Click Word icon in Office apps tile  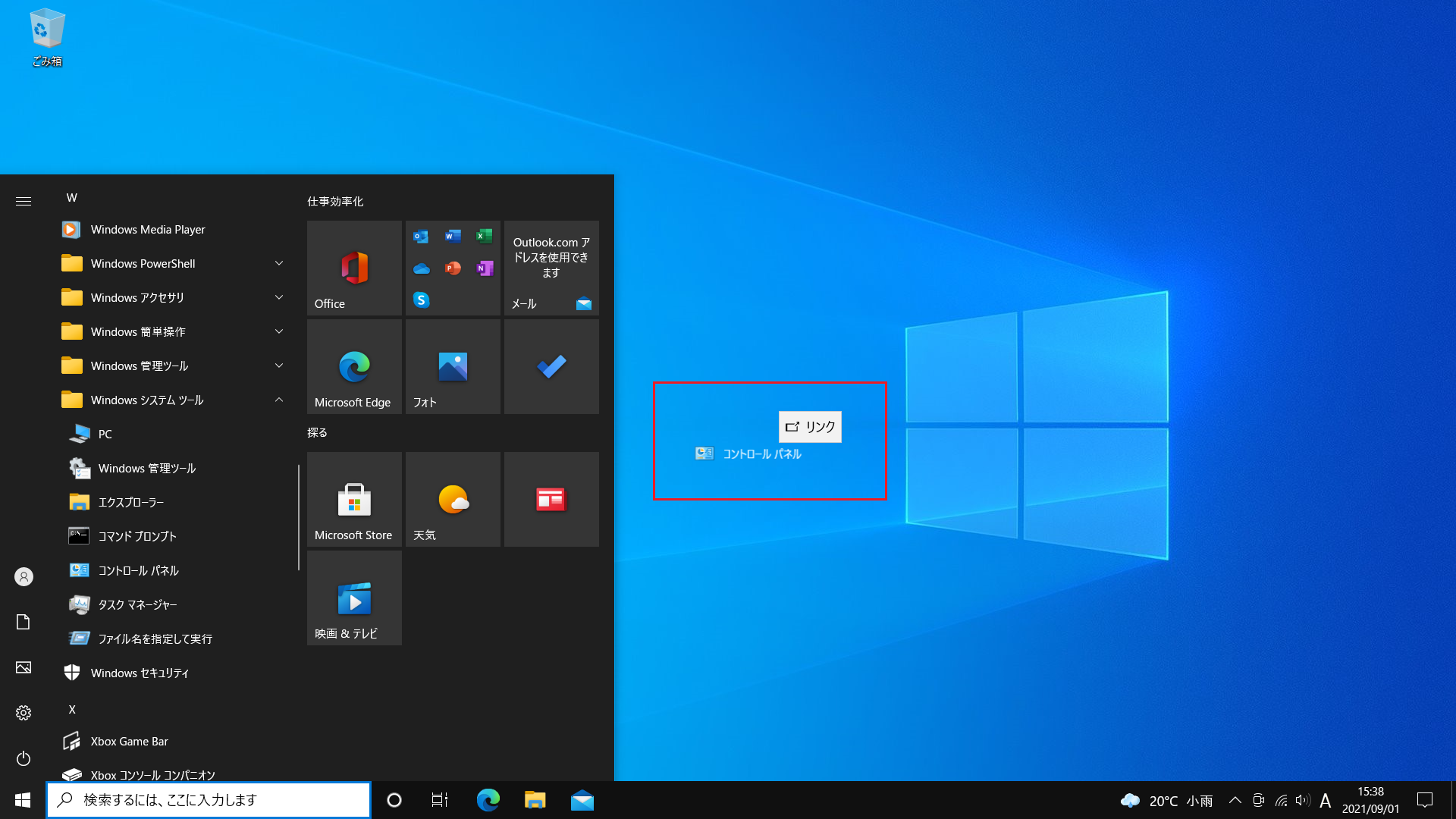453,236
